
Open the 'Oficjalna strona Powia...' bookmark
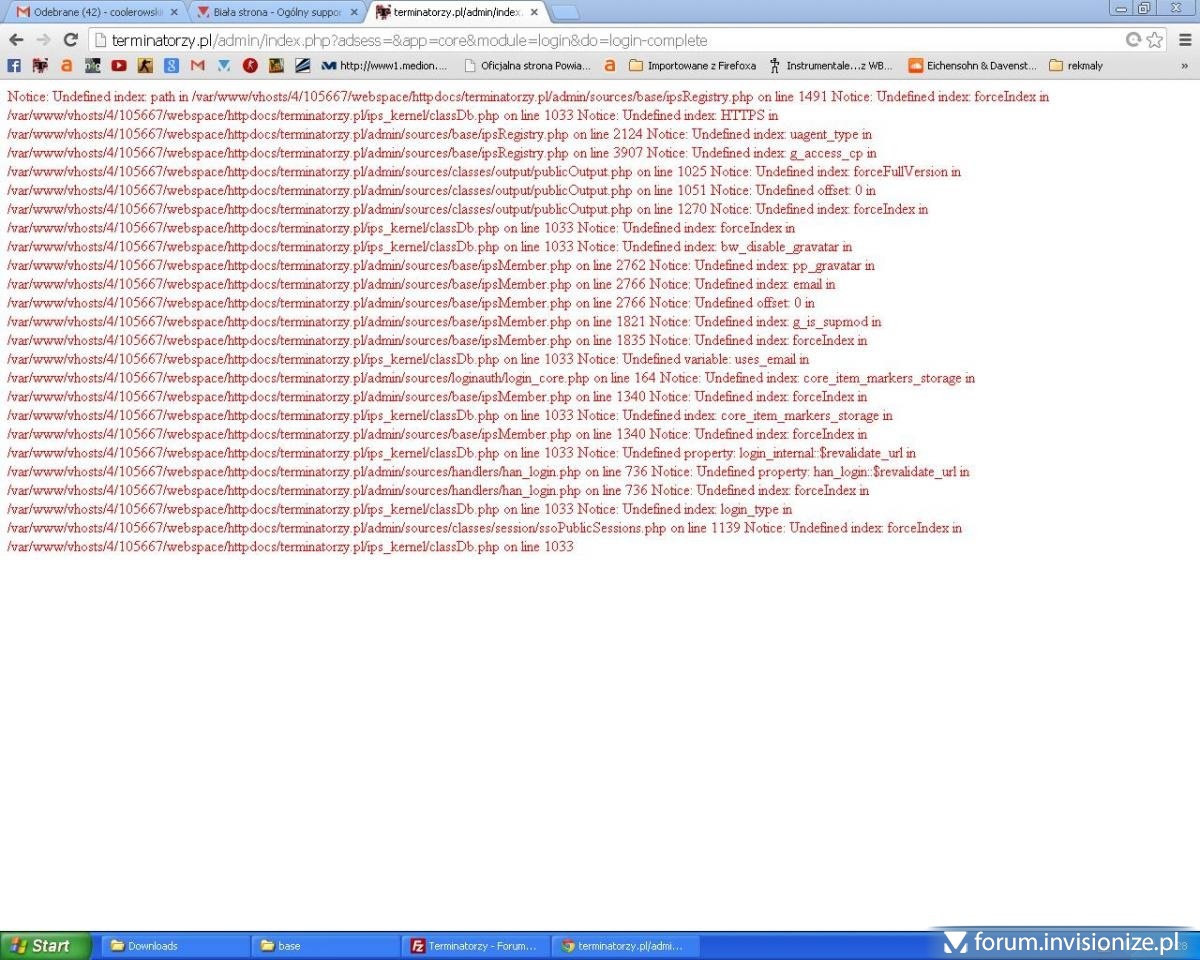click(x=527, y=65)
